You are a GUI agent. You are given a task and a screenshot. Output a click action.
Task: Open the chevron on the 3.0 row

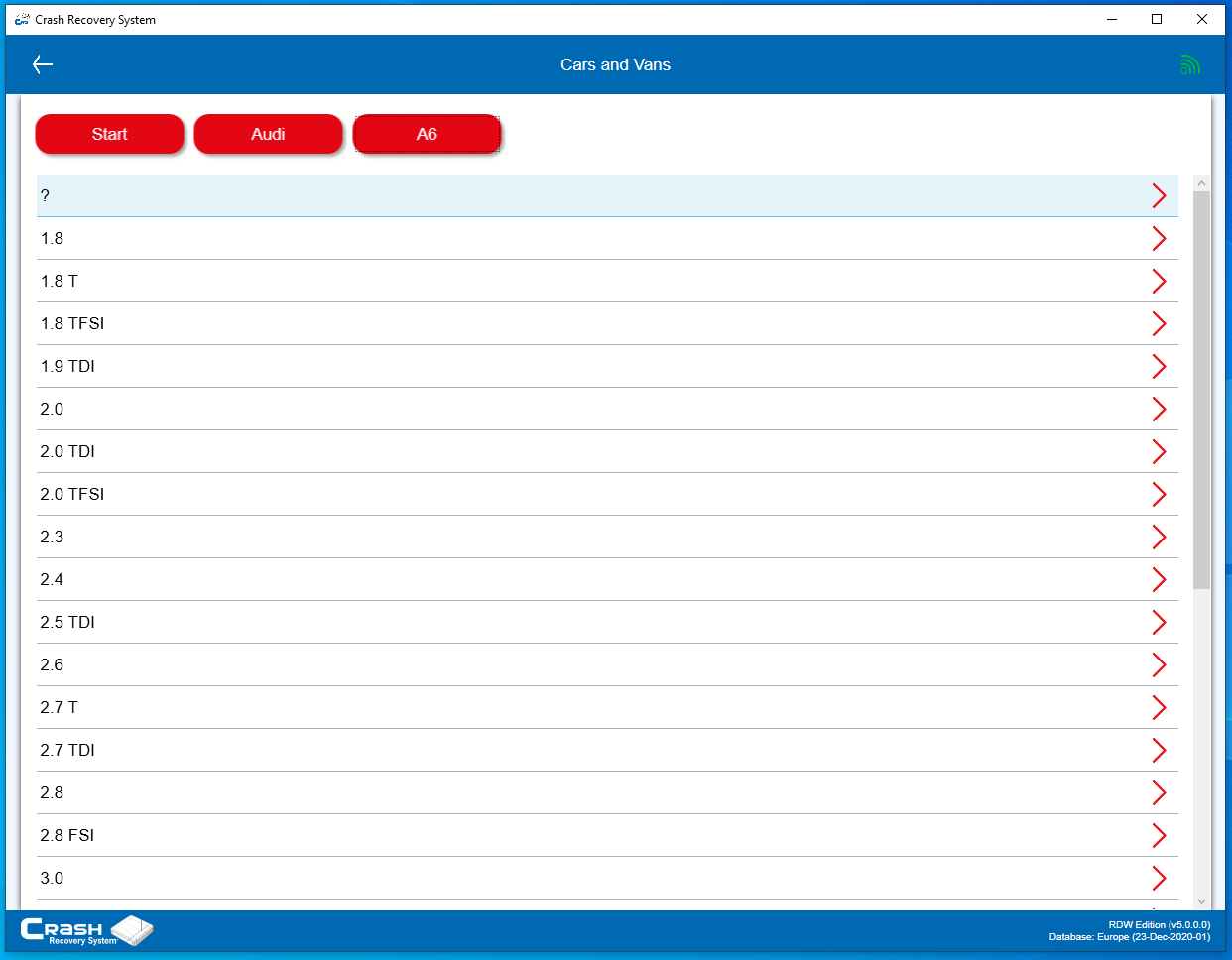pos(1159,878)
